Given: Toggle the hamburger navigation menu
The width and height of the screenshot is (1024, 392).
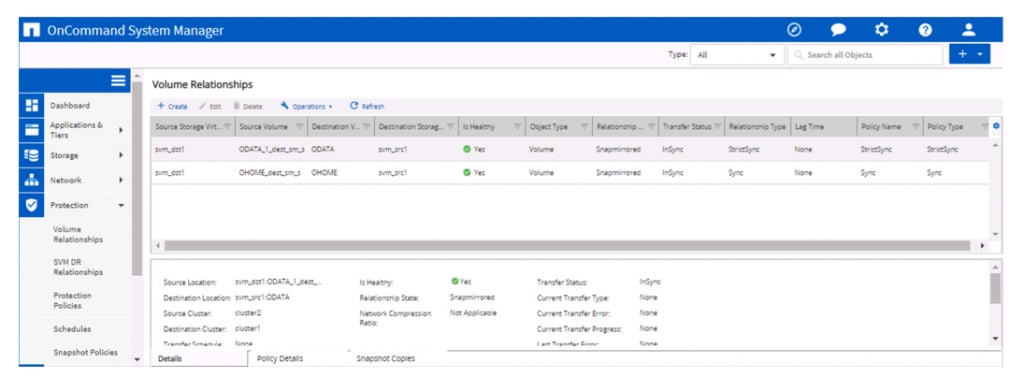Looking at the screenshot, I should [118, 80].
